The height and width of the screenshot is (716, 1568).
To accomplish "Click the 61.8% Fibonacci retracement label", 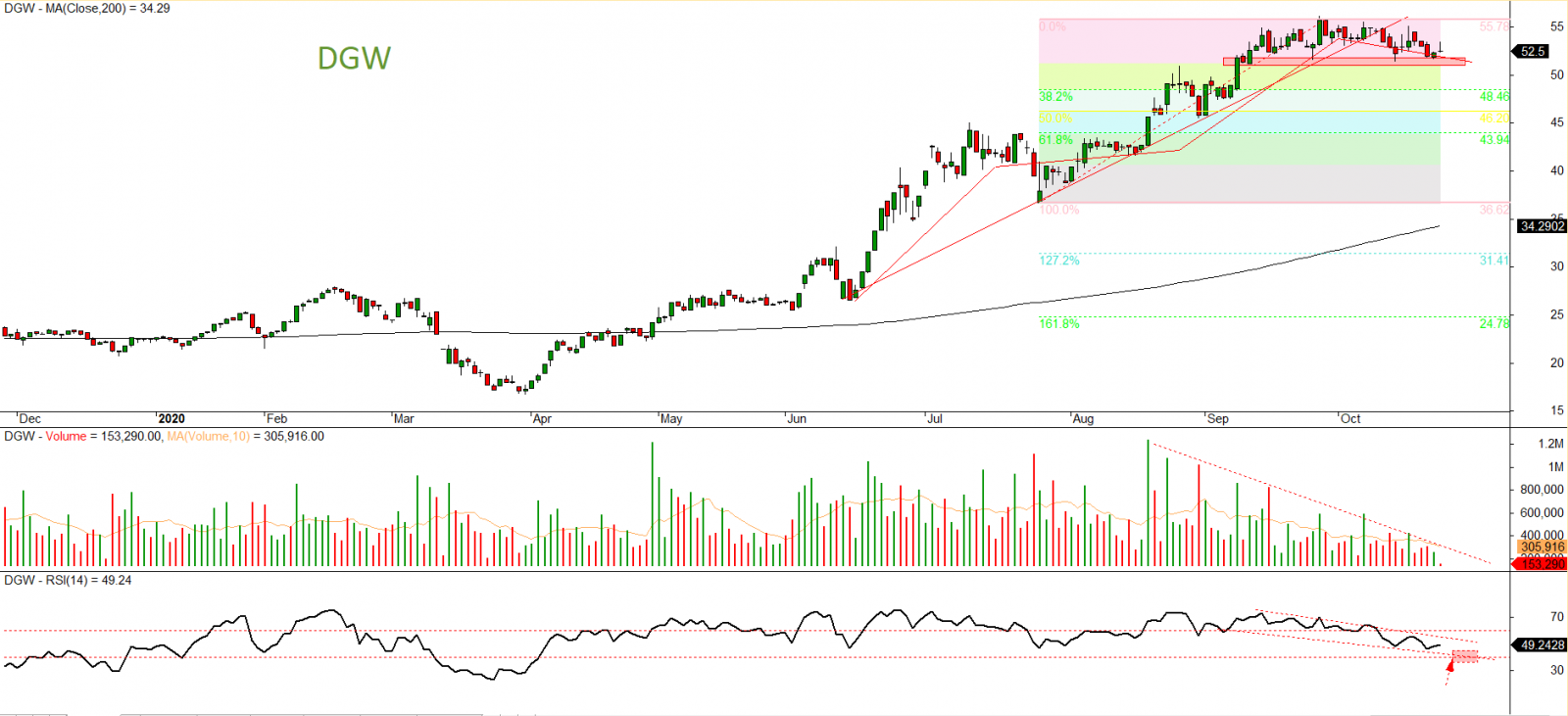I will pos(1055,140).
